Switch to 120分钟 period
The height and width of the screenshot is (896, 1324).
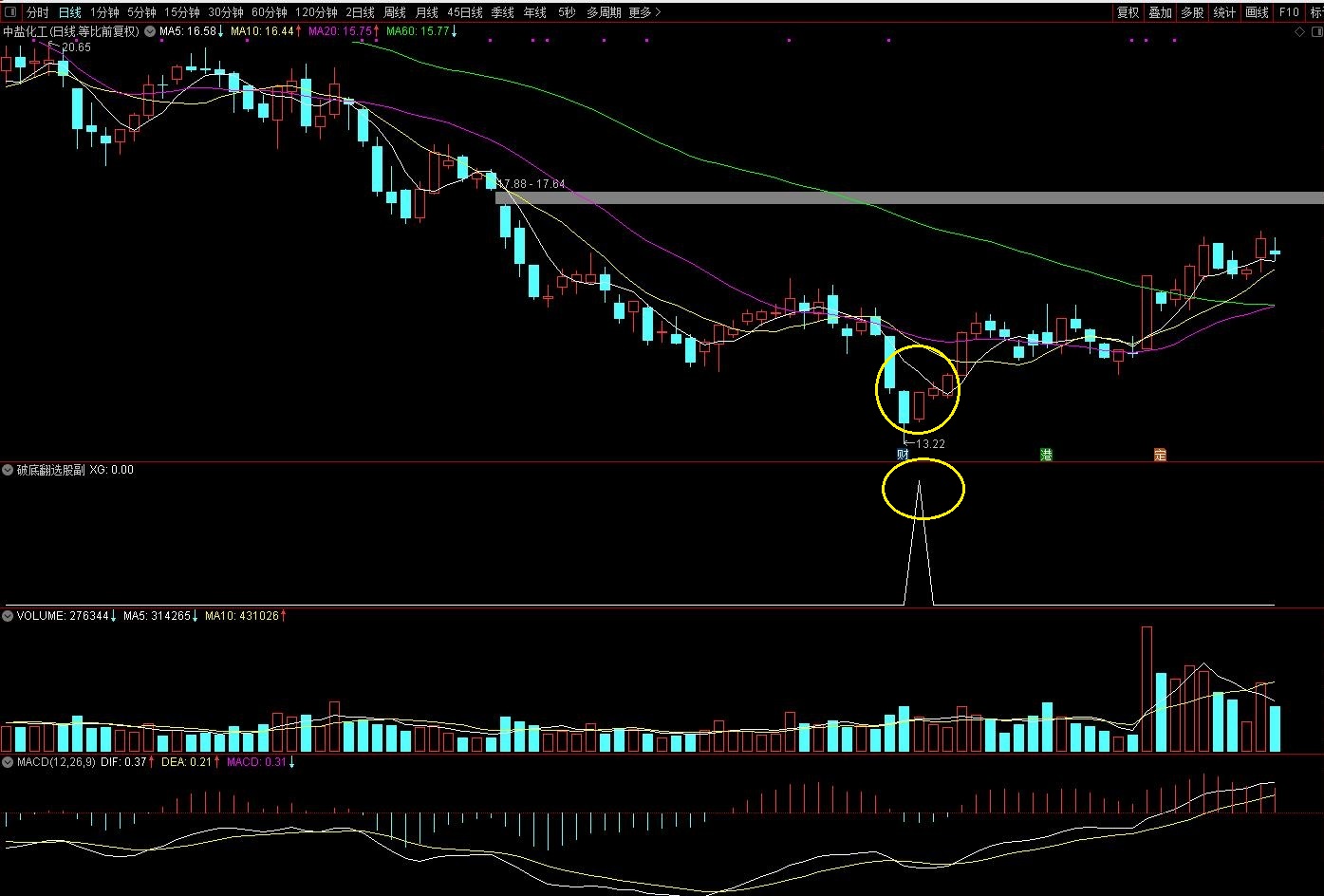[x=316, y=12]
